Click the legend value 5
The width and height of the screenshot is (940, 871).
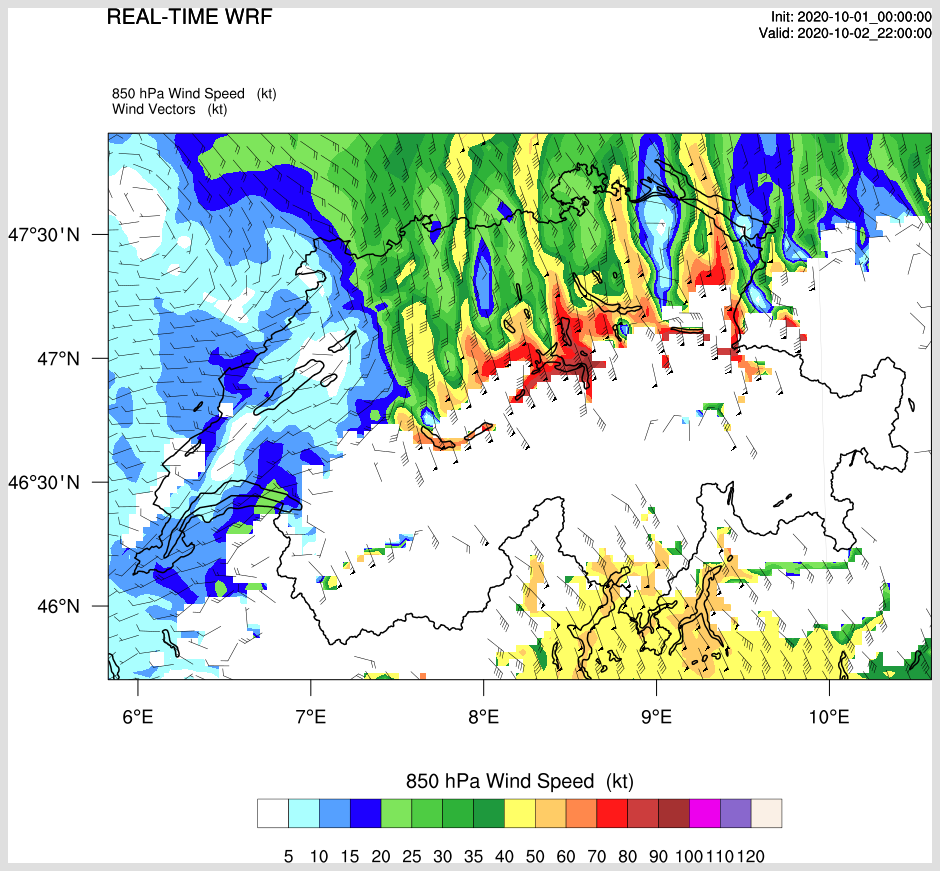pyautogui.click(x=288, y=856)
